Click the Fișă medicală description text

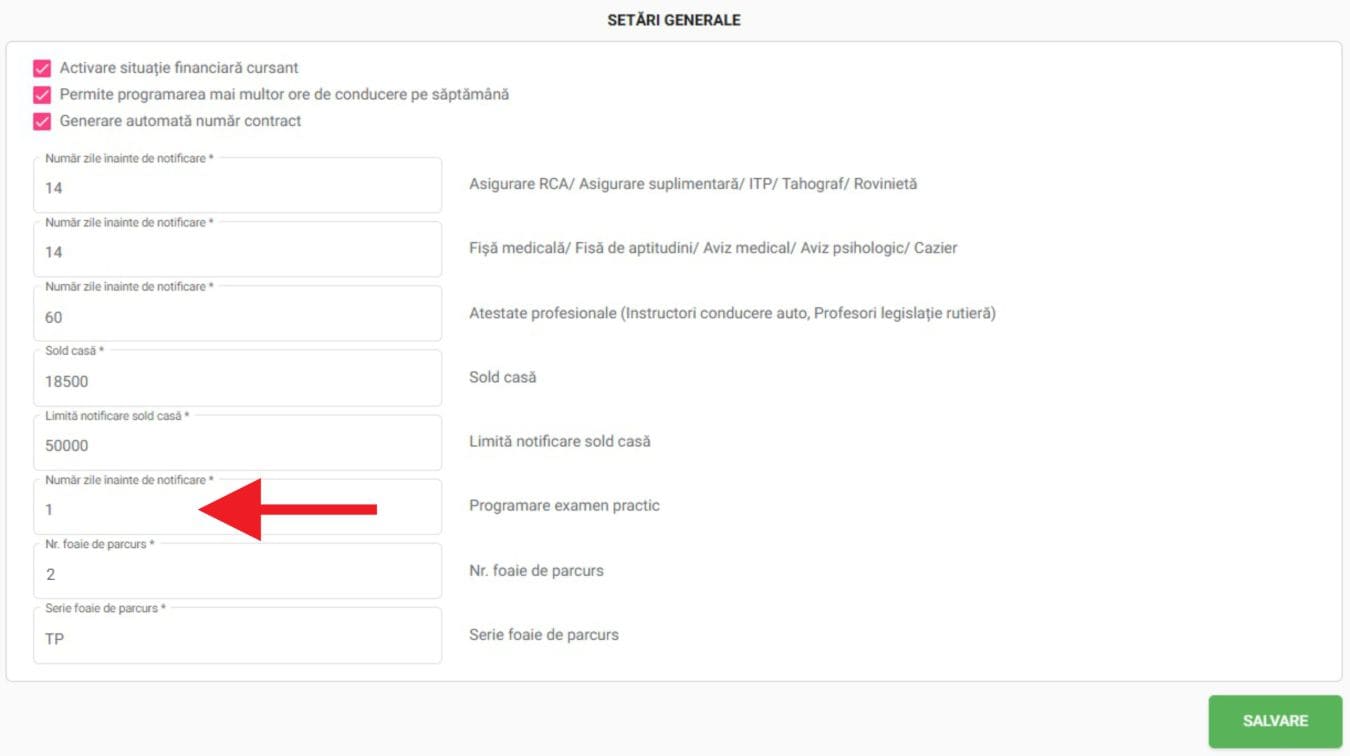pos(713,248)
